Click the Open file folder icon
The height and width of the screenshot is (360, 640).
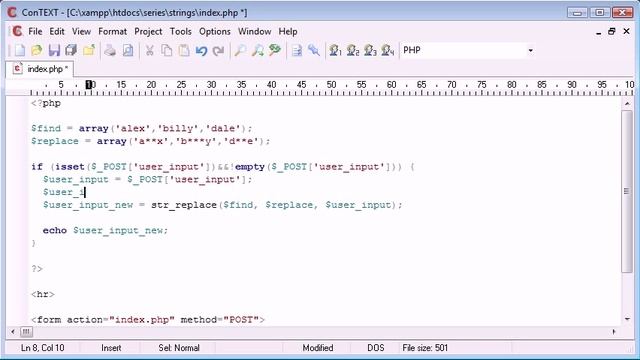click(37, 51)
